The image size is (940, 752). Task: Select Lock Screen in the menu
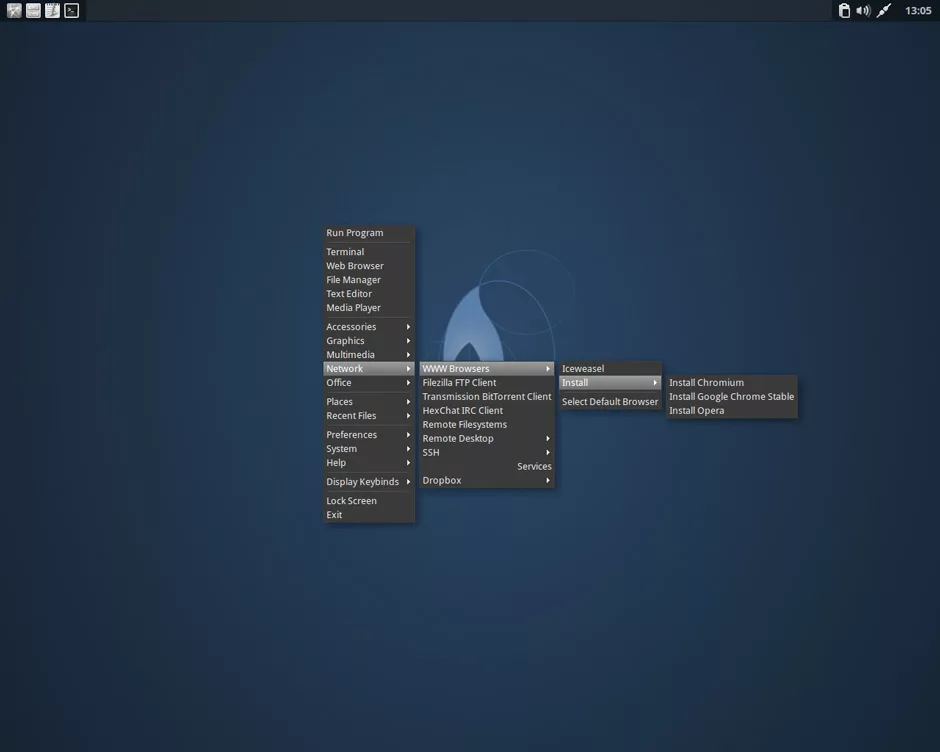[x=369, y=501]
